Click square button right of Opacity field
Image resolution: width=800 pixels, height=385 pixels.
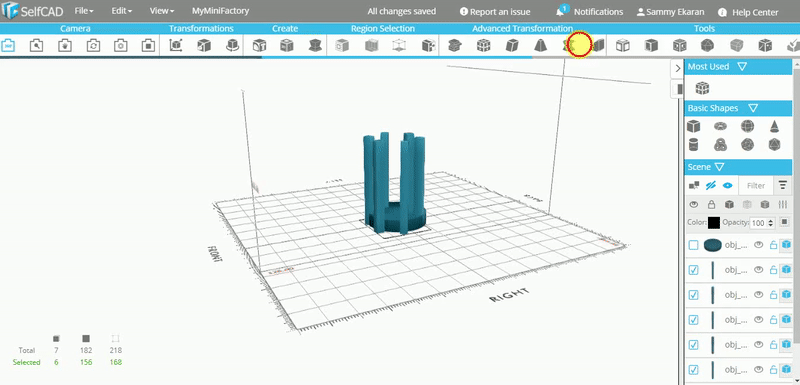tap(785, 222)
